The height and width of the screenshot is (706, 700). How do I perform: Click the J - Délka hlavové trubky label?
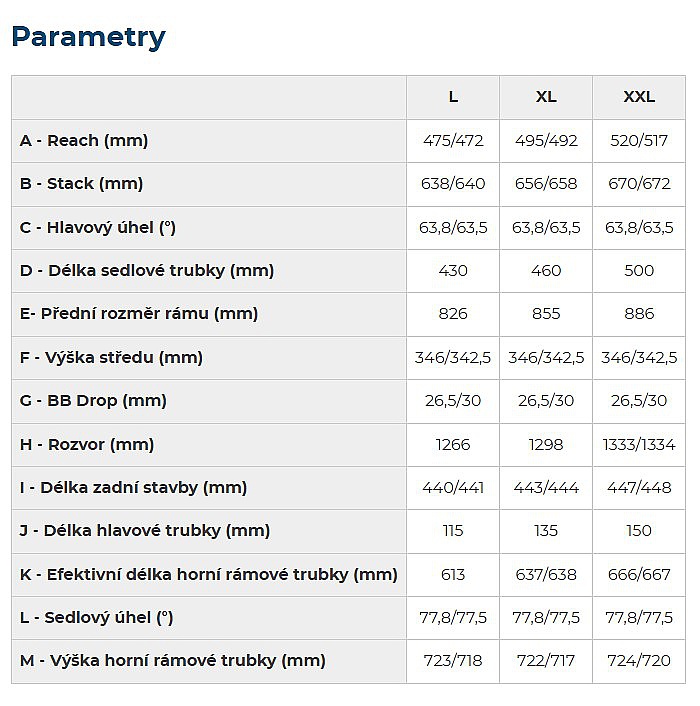coord(145,530)
